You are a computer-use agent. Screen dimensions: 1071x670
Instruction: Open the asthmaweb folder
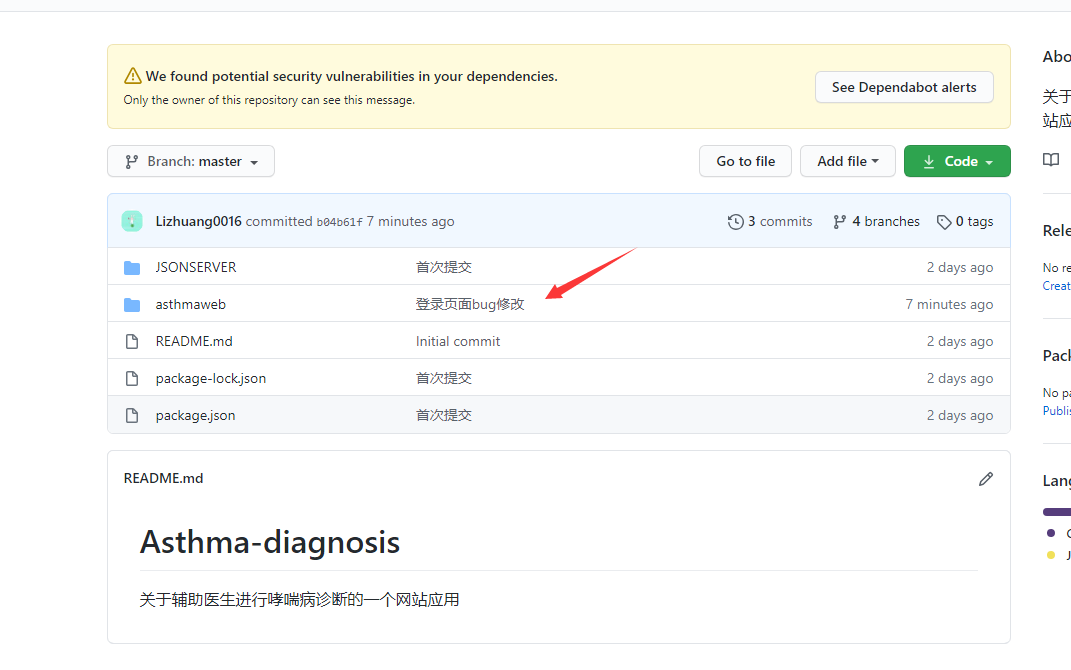(x=191, y=305)
